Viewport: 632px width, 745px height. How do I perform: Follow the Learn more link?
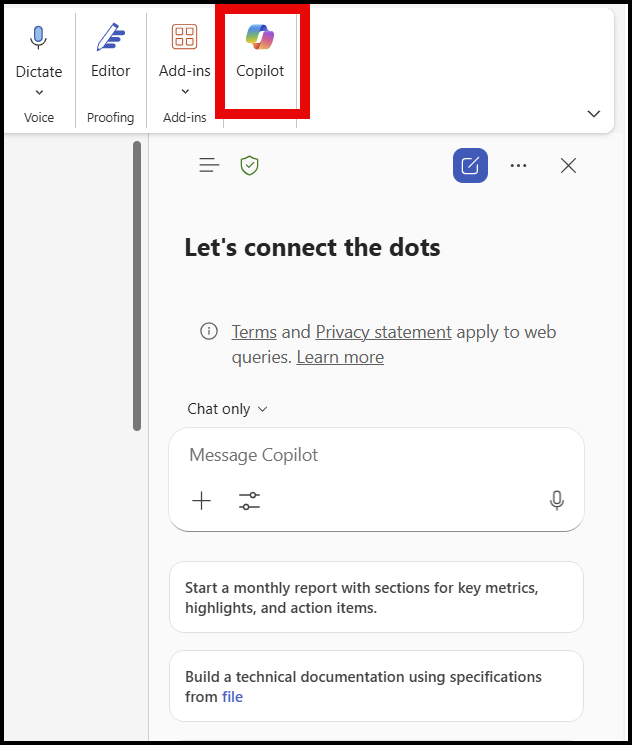pos(340,357)
